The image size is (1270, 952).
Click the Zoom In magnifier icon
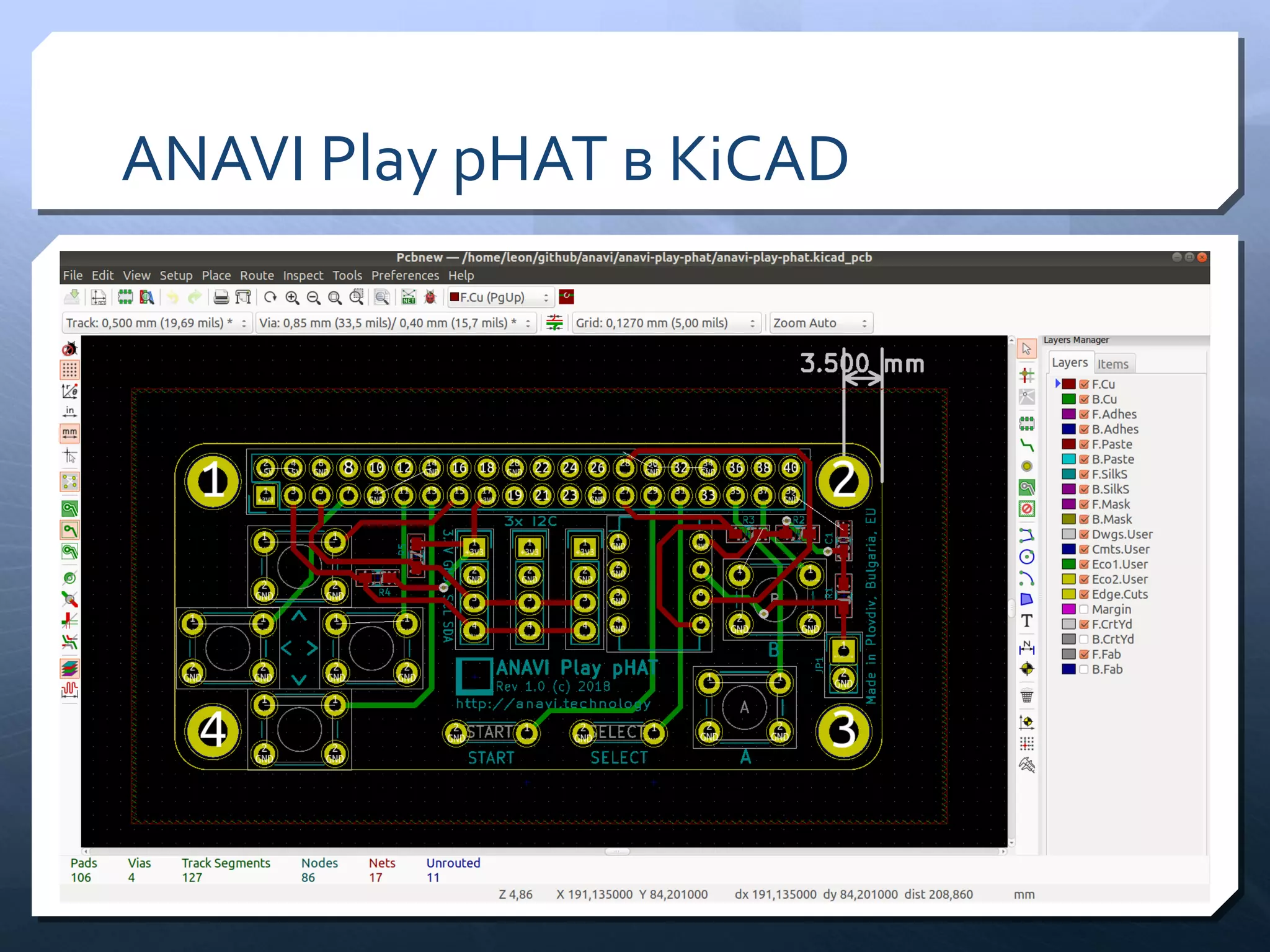click(x=292, y=298)
